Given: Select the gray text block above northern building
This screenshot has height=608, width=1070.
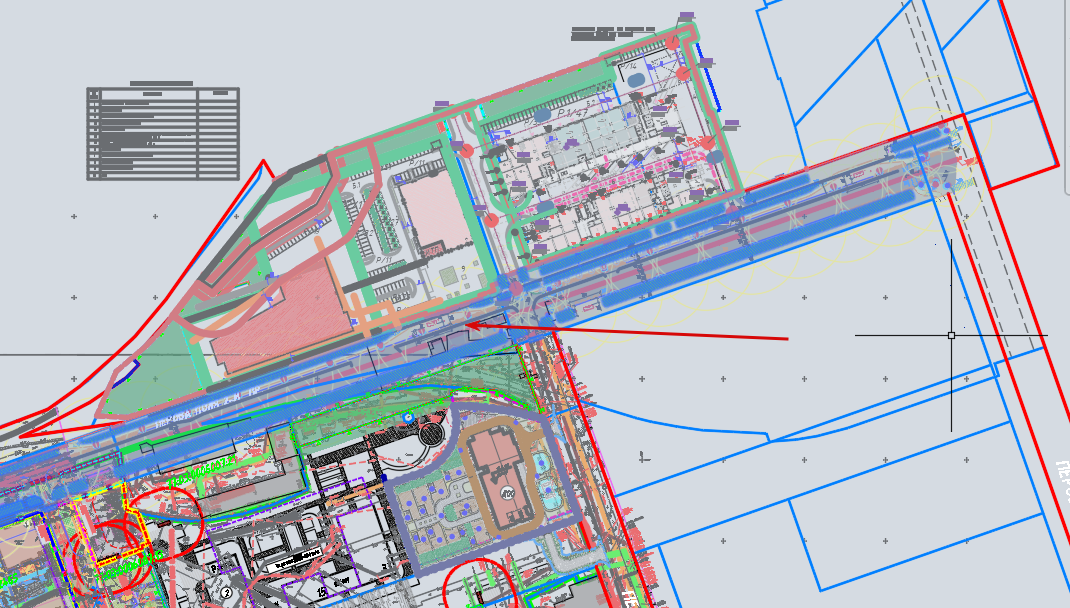Looking at the screenshot, I should [613, 33].
